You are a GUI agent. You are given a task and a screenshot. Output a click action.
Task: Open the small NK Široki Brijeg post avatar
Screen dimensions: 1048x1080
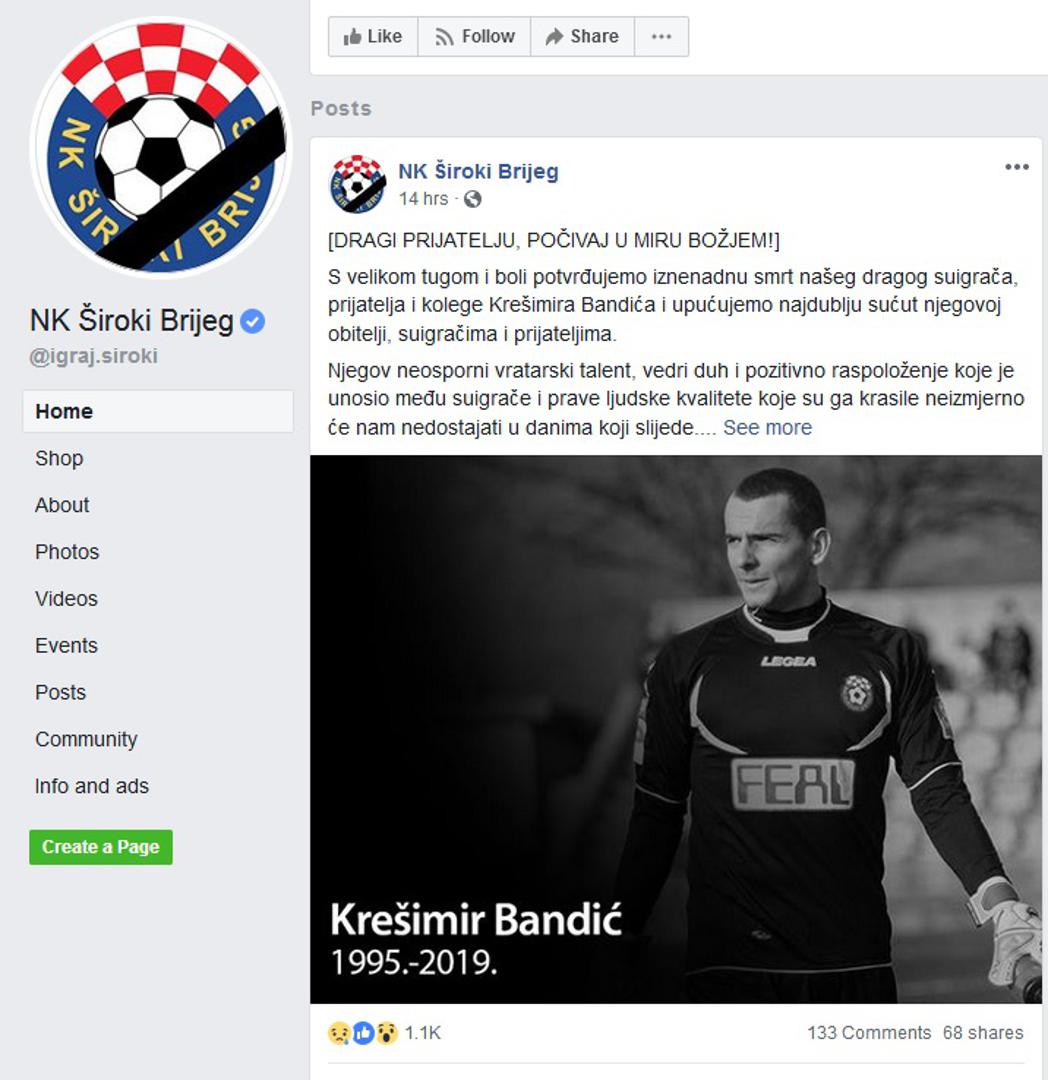click(357, 184)
